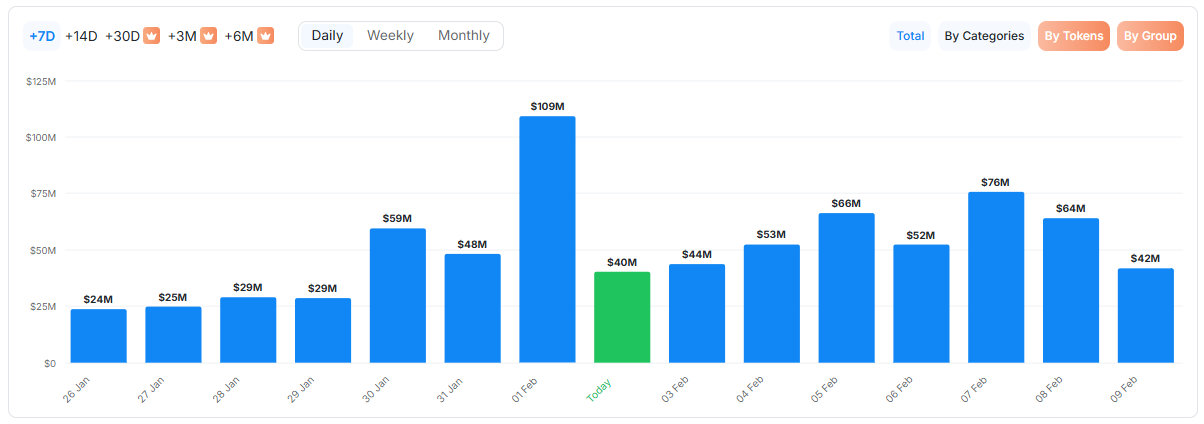
Task: Click the $24M bar for 26 Jan
Action: 99,336
